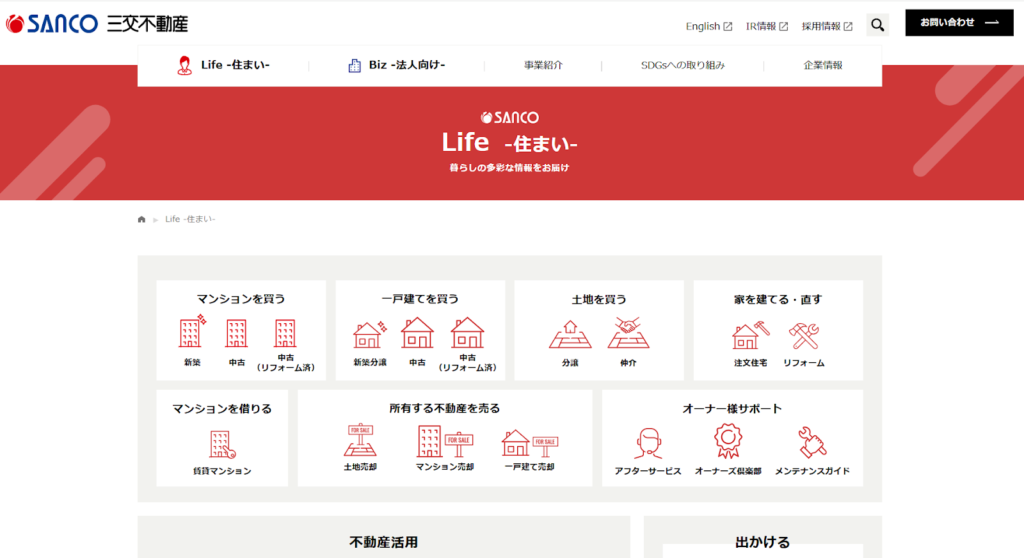
Task: Select 中古(リフォーム済) under 一戸建てを買う
Action: 468,344
